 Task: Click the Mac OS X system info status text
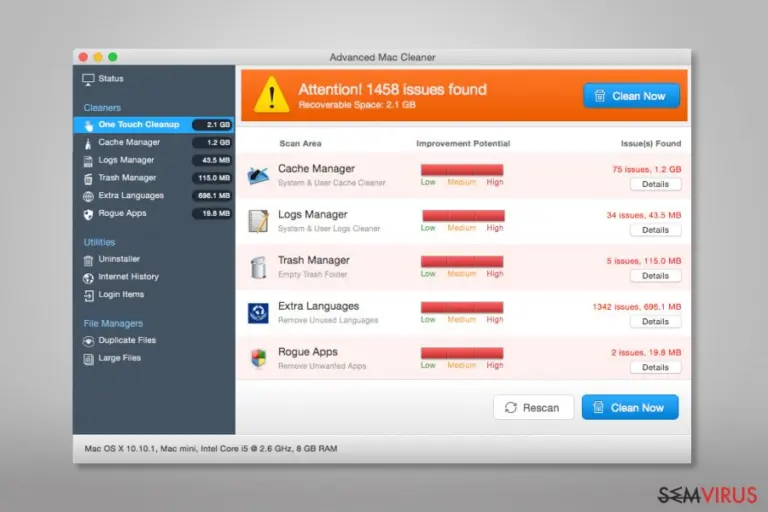[x=211, y=449]
